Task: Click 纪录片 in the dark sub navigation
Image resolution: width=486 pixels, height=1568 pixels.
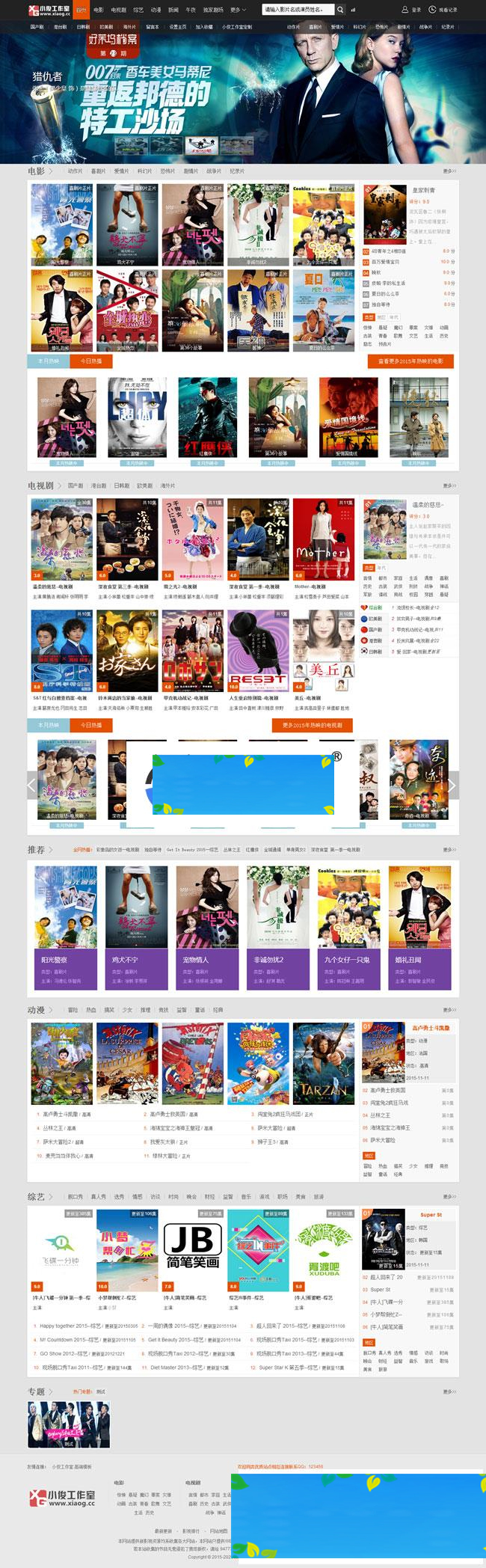Action: point(448,27)
